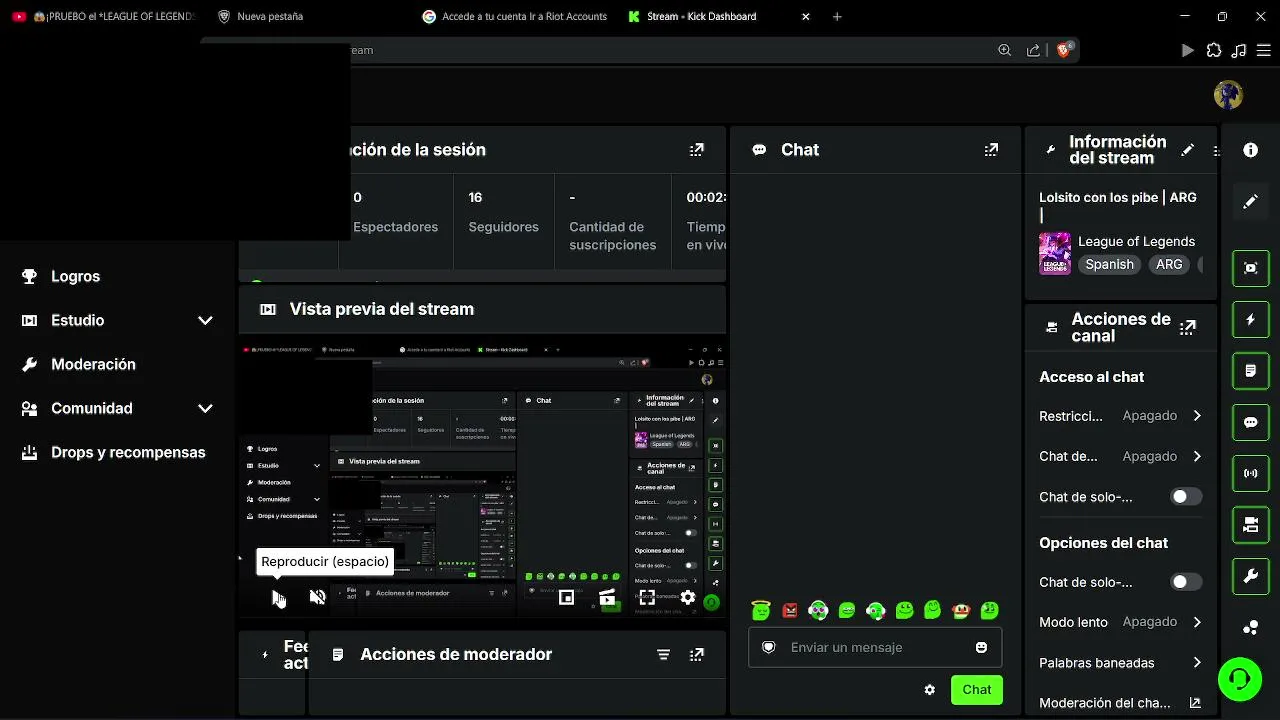Toggle Chat de solo switch under Acceso al chat
Screen dimensions: 1280x720
(x=1186, y=497)
